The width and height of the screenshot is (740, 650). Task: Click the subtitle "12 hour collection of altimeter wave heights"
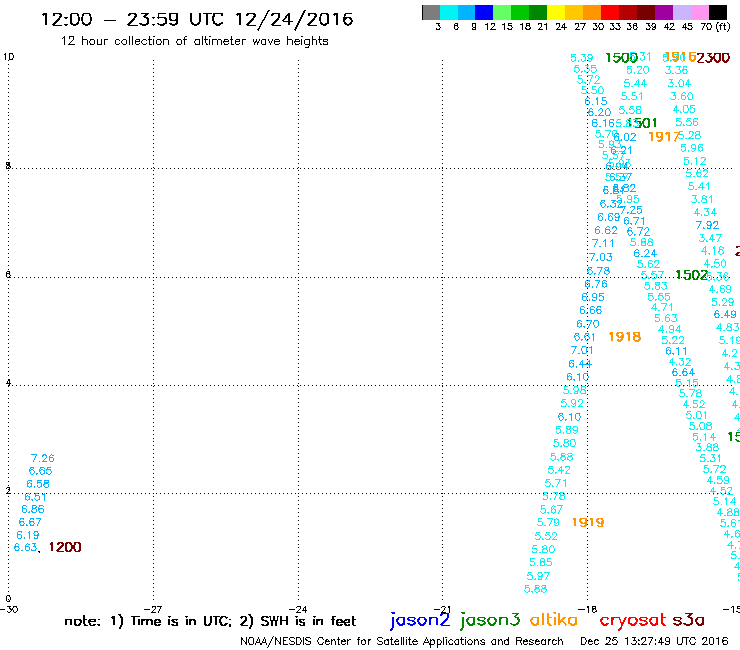click(194, 41)
